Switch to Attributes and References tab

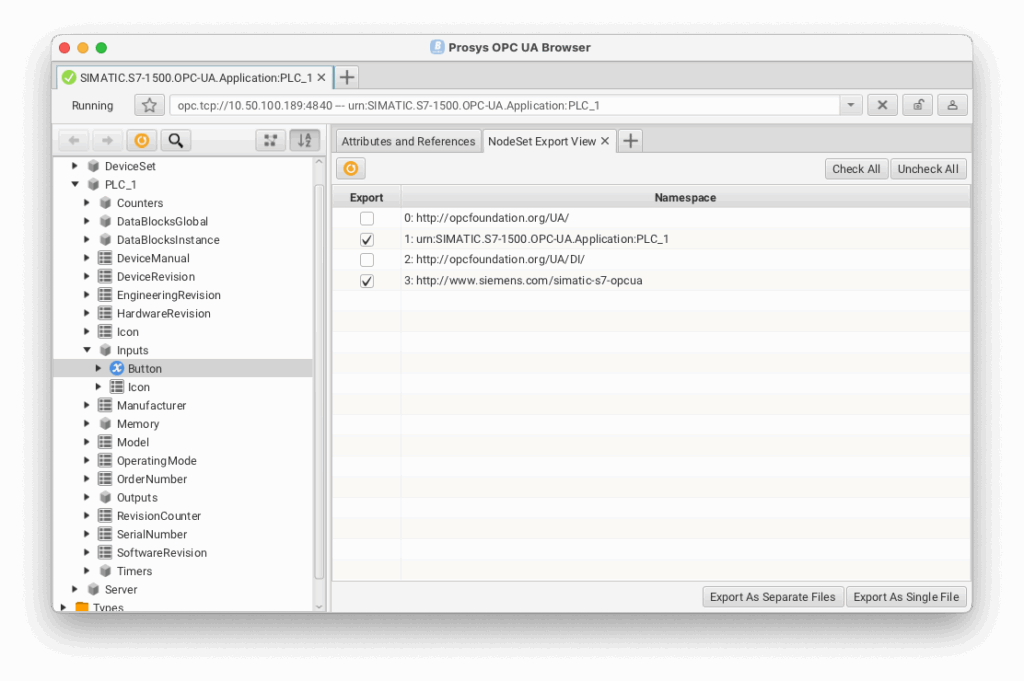point(408,141)
